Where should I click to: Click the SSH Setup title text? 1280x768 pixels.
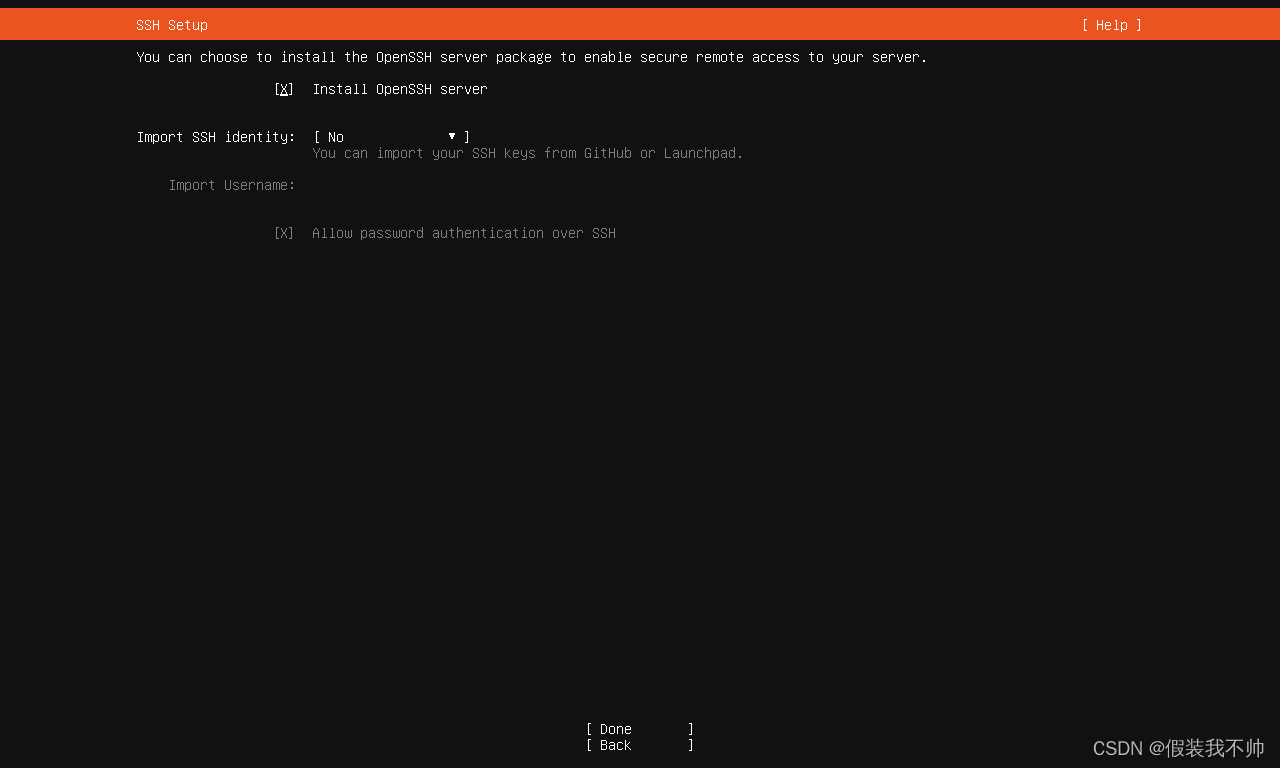coord(172,25)
